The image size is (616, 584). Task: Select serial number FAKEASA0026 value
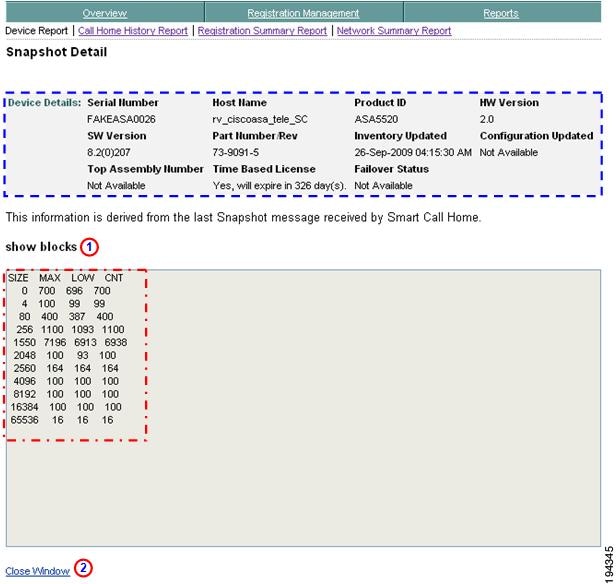pyautogui.click(x=121, y=119)
